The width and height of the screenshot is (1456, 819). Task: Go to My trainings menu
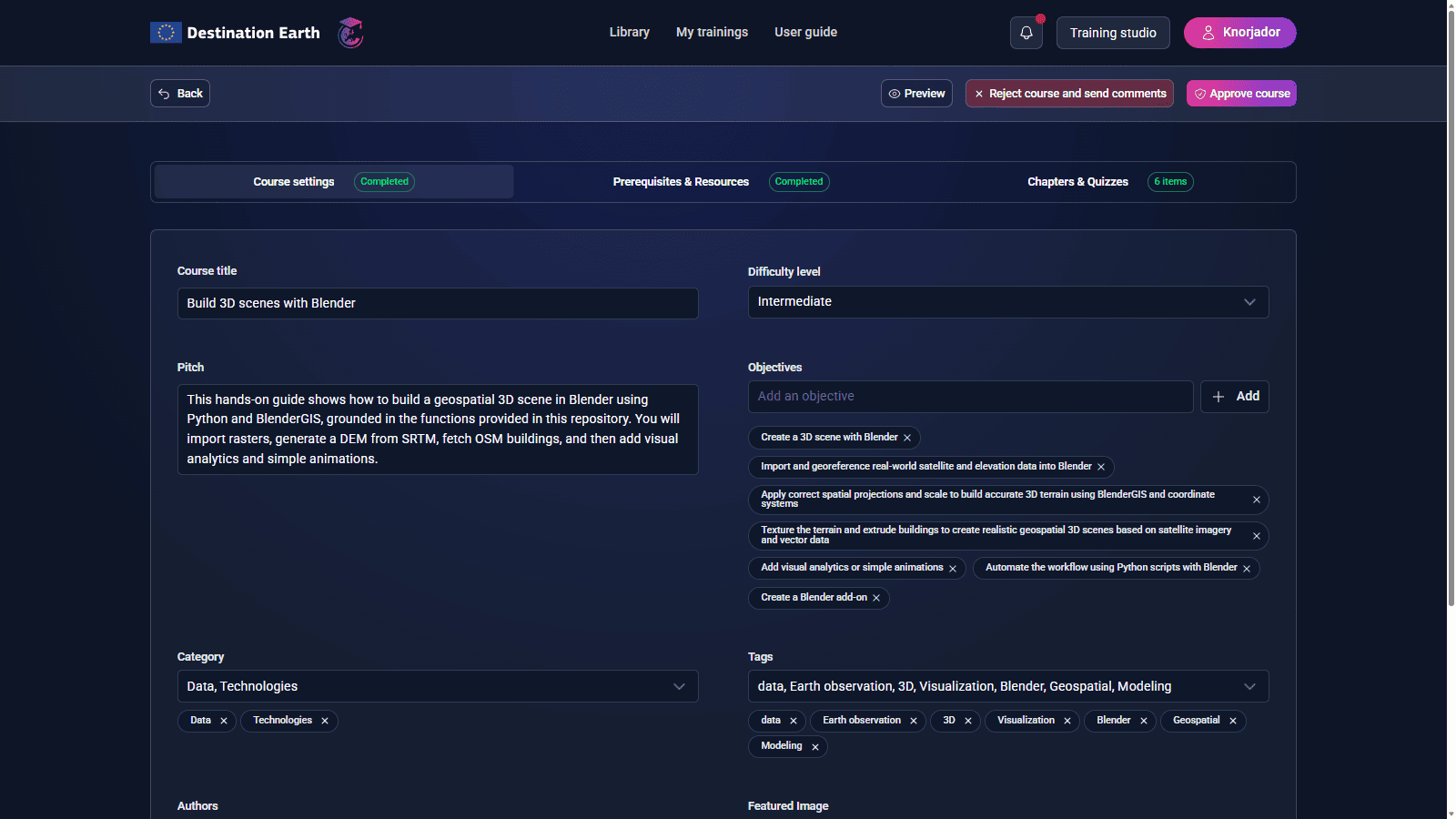(x=712, y=32)
